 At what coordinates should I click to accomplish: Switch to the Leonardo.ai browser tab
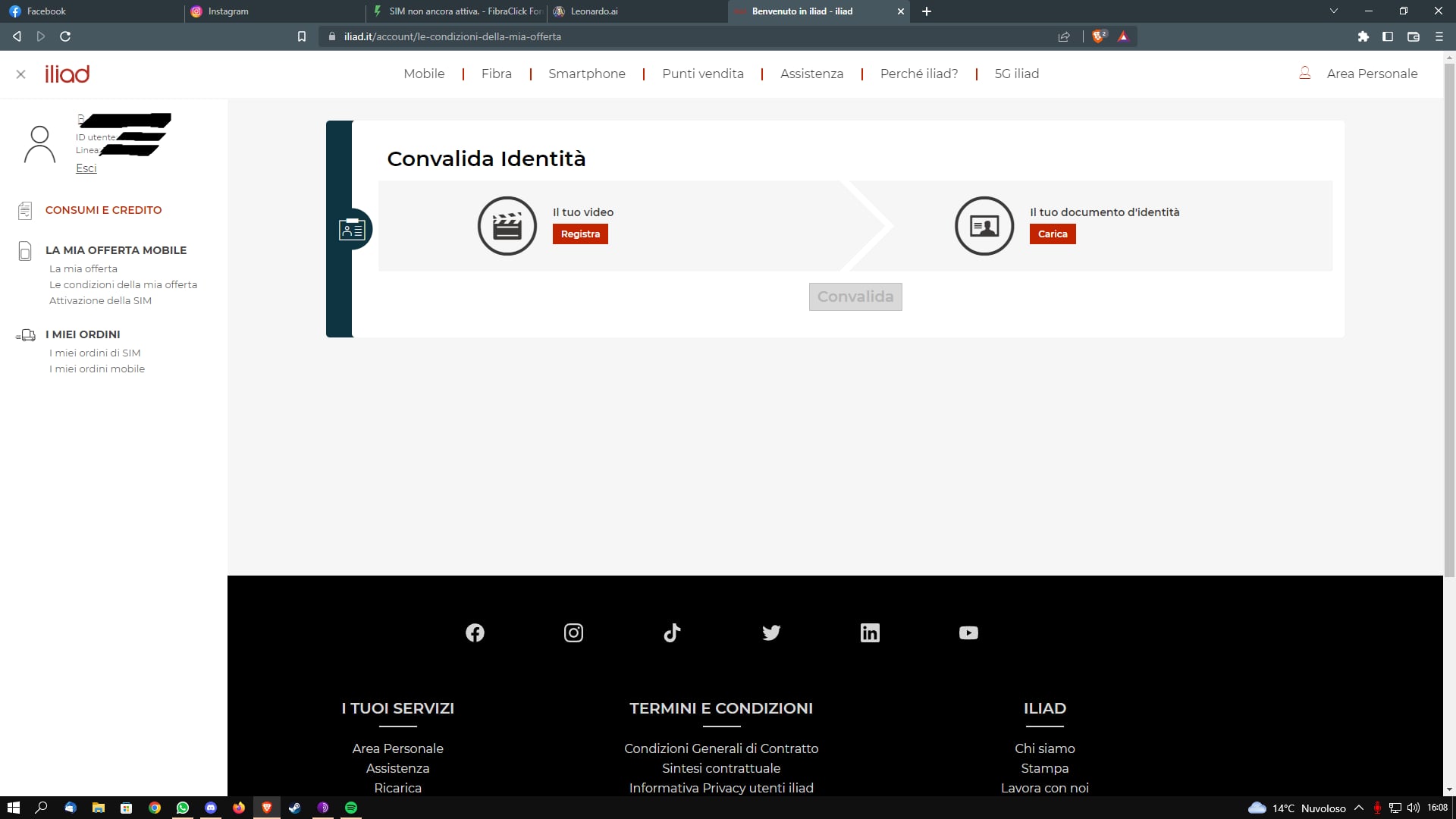tap(594, 11)
